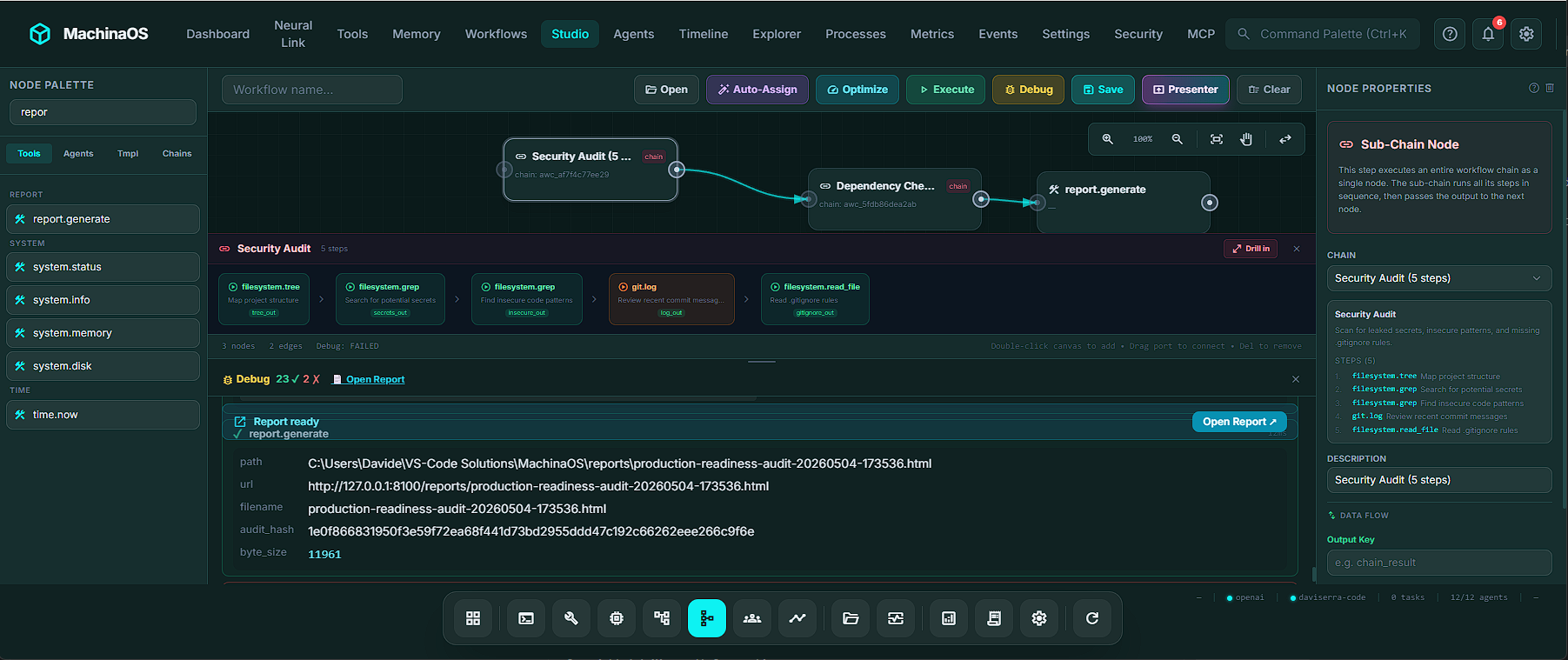Select the report.generate tool in palette

coord(103,219)
